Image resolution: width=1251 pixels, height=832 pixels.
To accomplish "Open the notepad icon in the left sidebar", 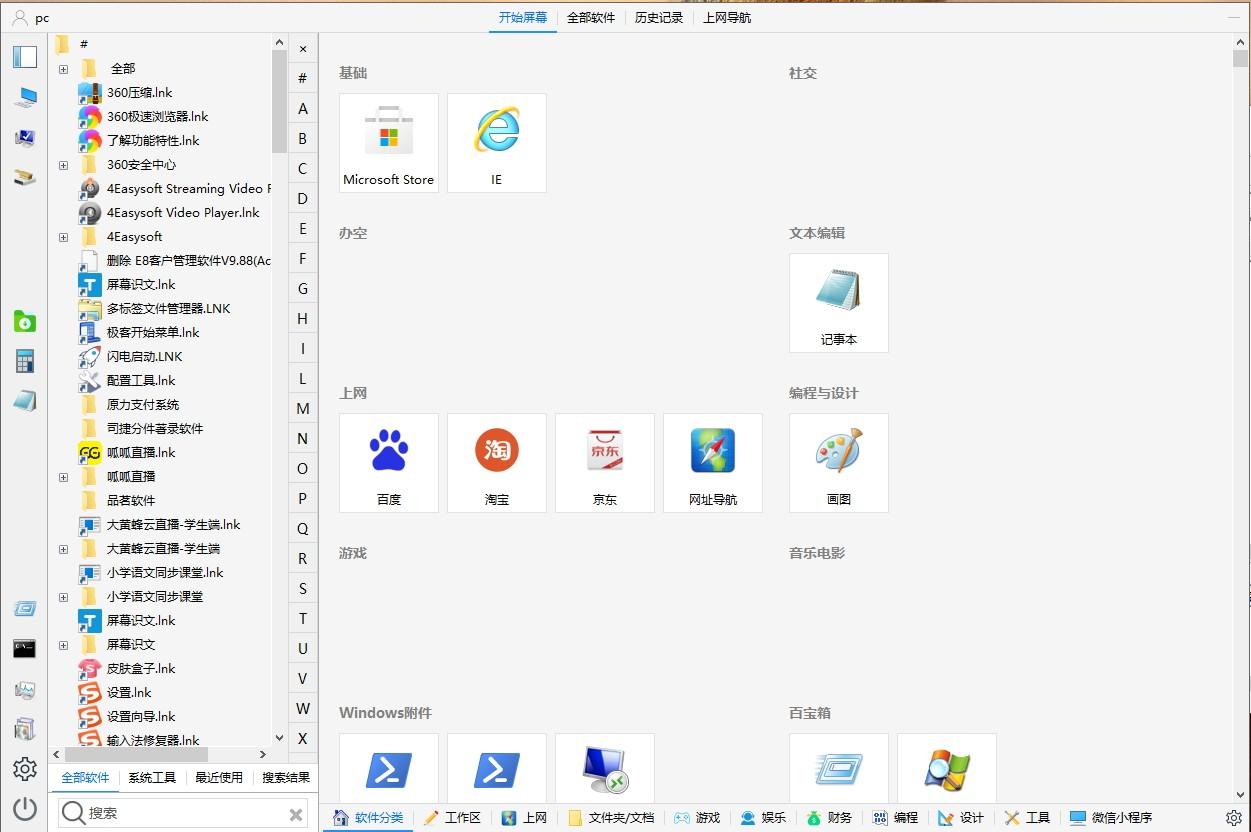I will (25, 401).
